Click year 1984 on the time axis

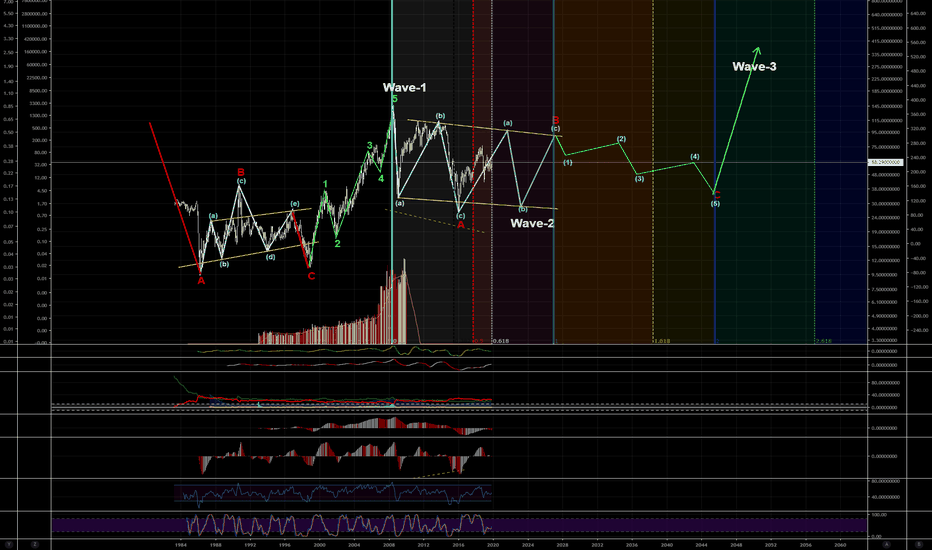click(x=181, y=544)
